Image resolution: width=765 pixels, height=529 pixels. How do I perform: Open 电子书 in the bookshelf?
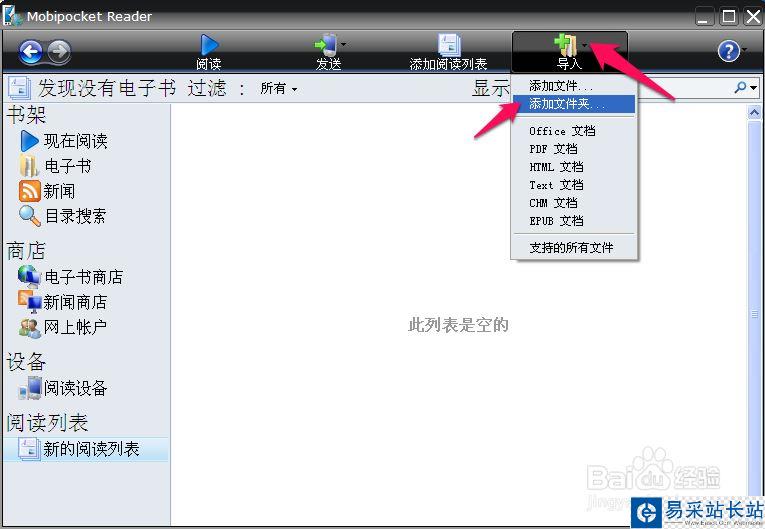coord(67,166)
